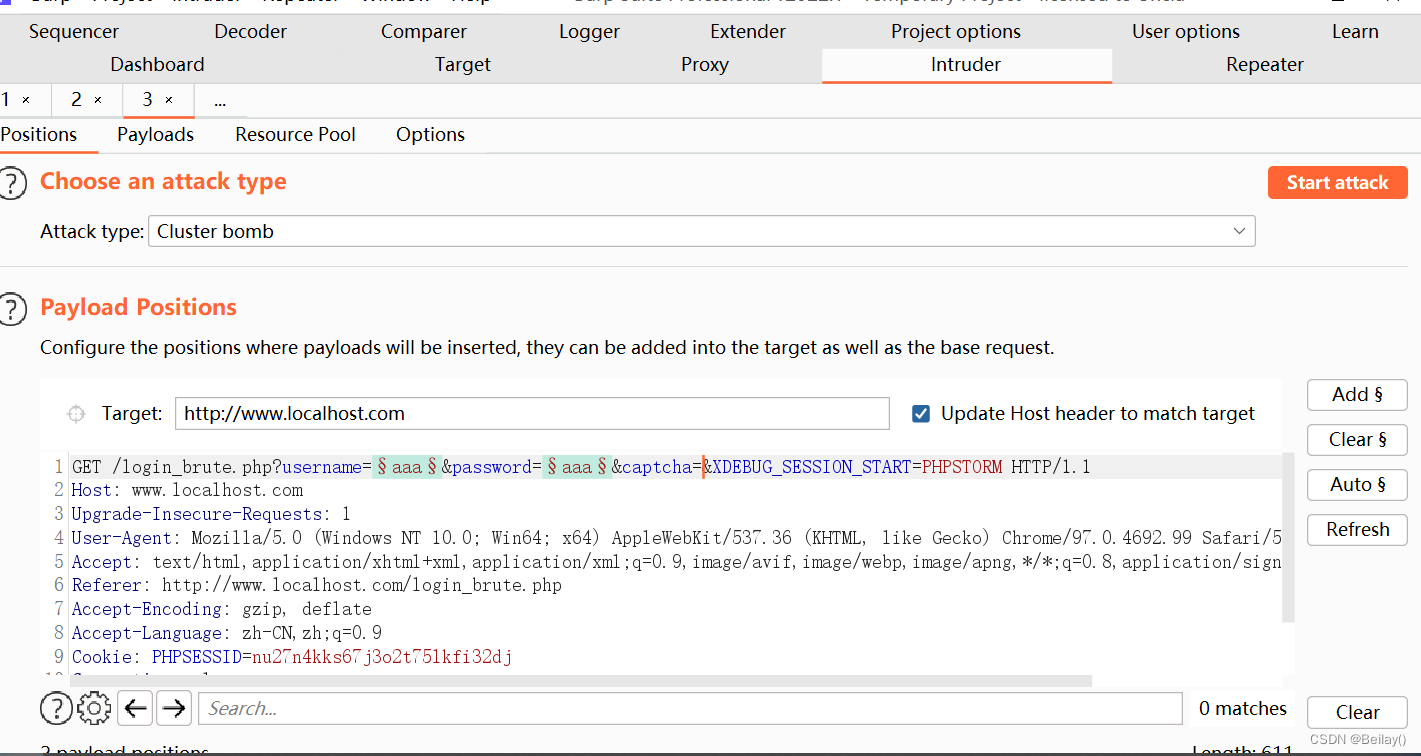
Task: Click the Refresh button
Action: pos(1357,529)
